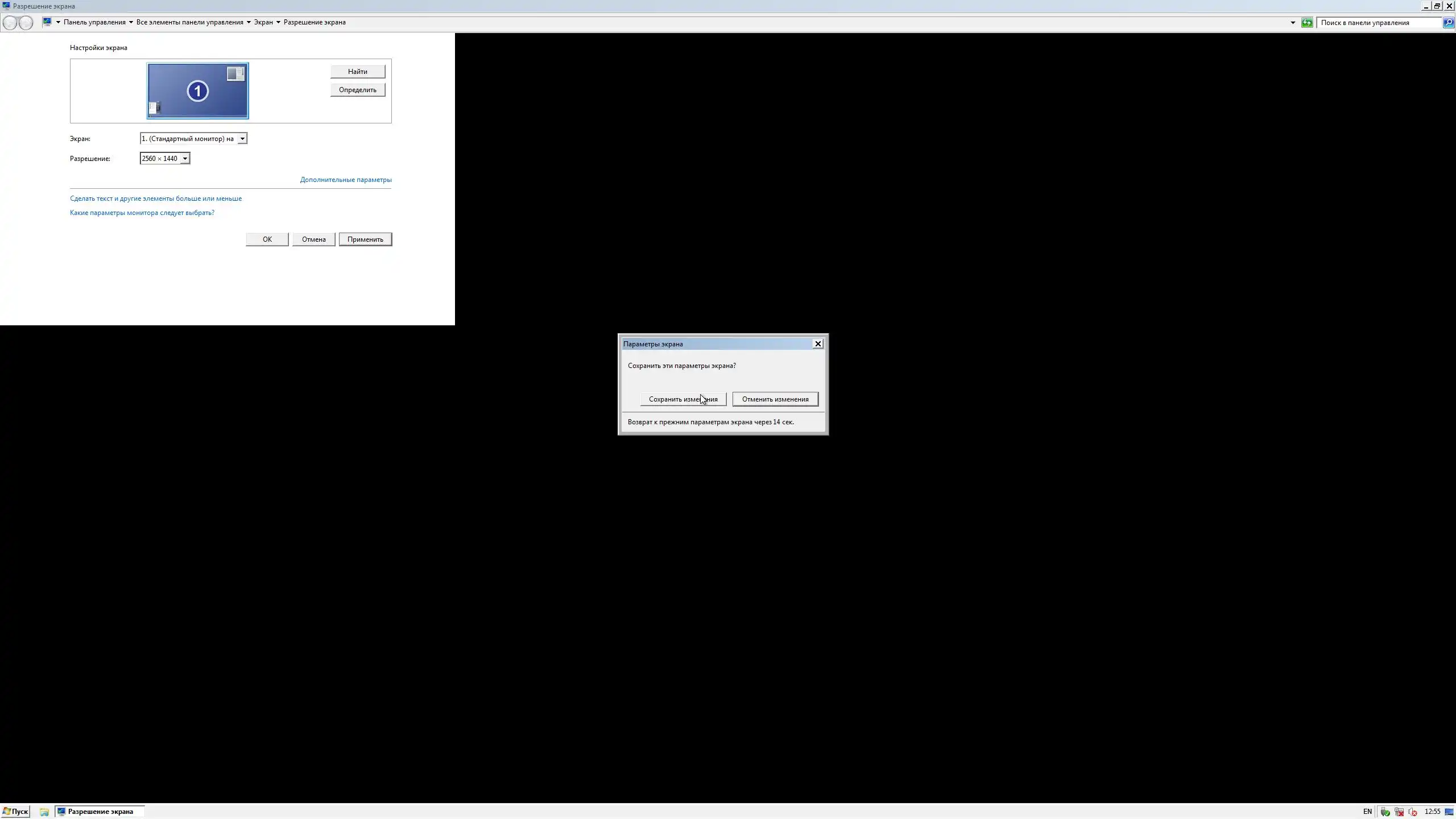Click Show desktop icon in tray corner
The height and width of the screenshot is (819, 1456).
click(x=1449, y=812)
